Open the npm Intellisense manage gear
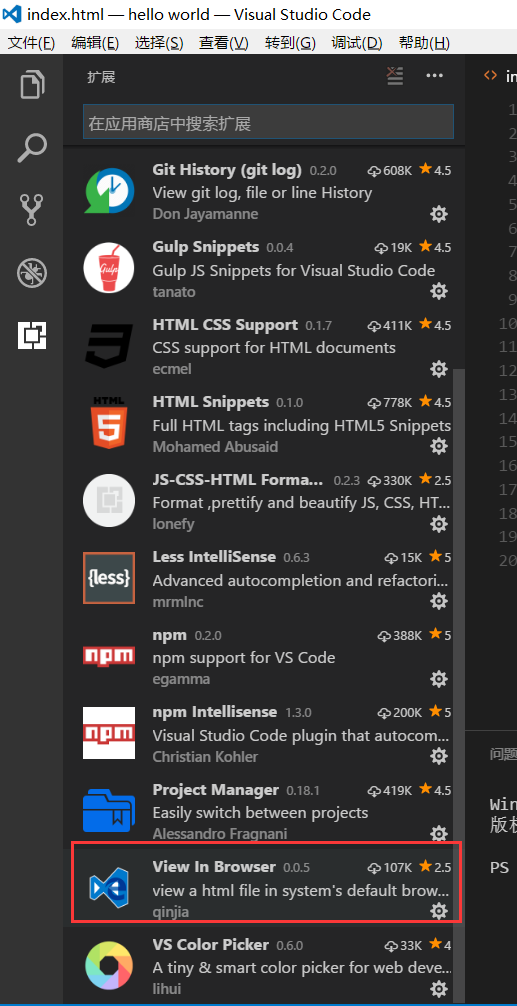 (439, 756)
